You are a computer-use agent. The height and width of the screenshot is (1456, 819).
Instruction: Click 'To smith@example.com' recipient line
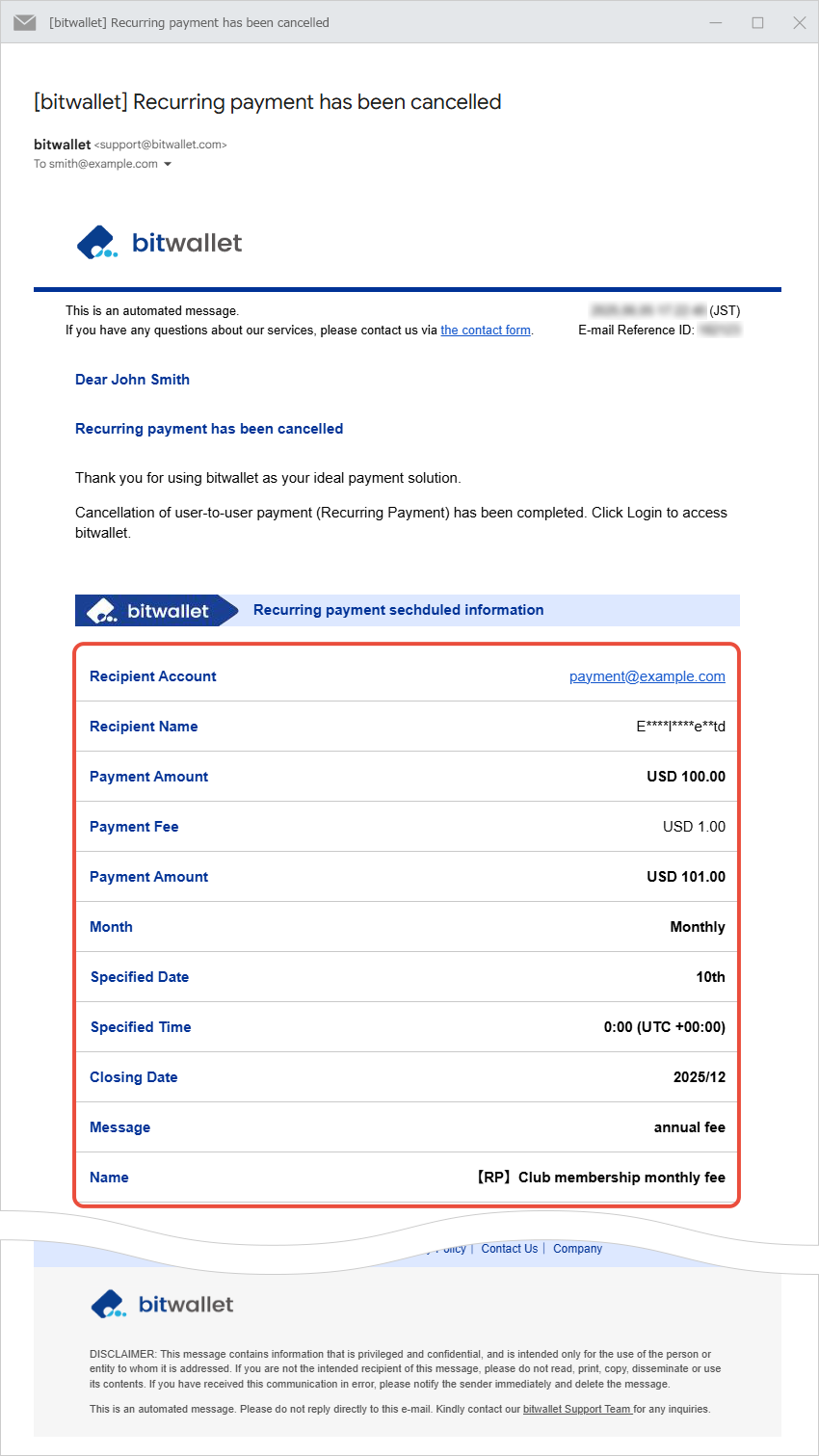(x=95, y=165)
